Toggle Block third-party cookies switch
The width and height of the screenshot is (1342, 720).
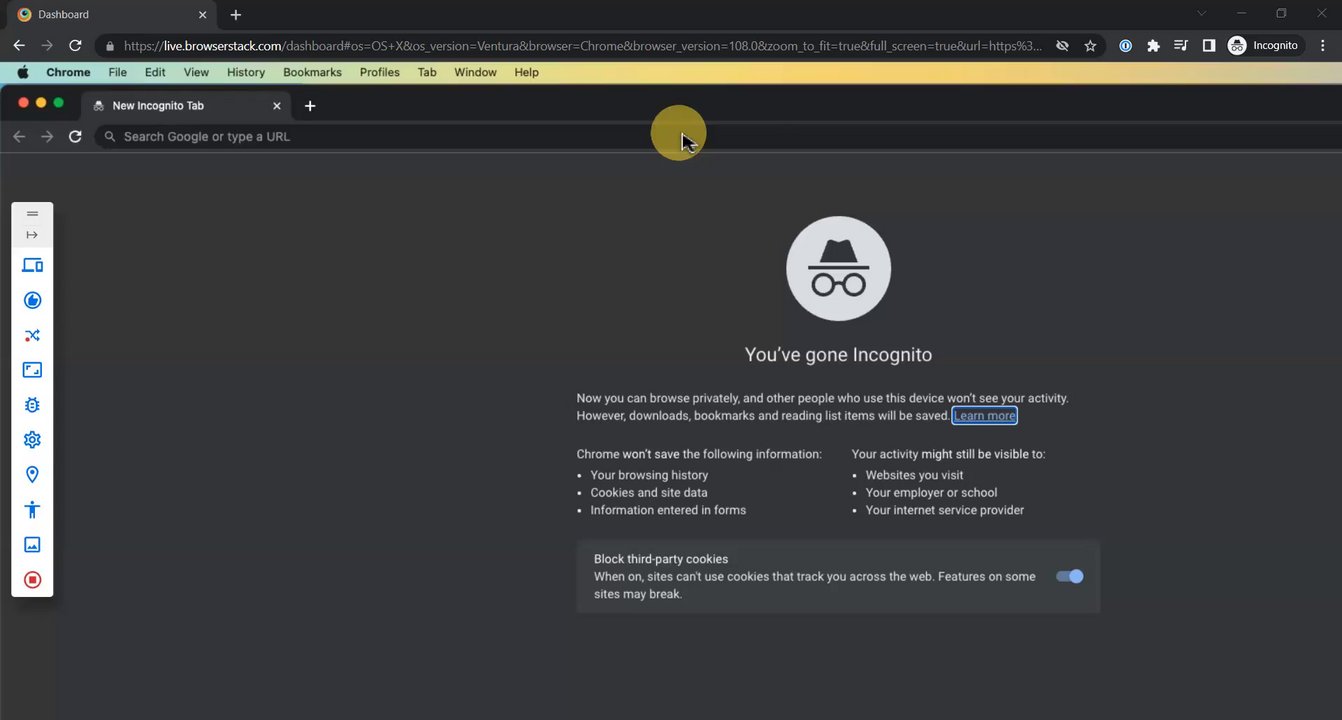pyautogui.click(x=1070, y=576)
